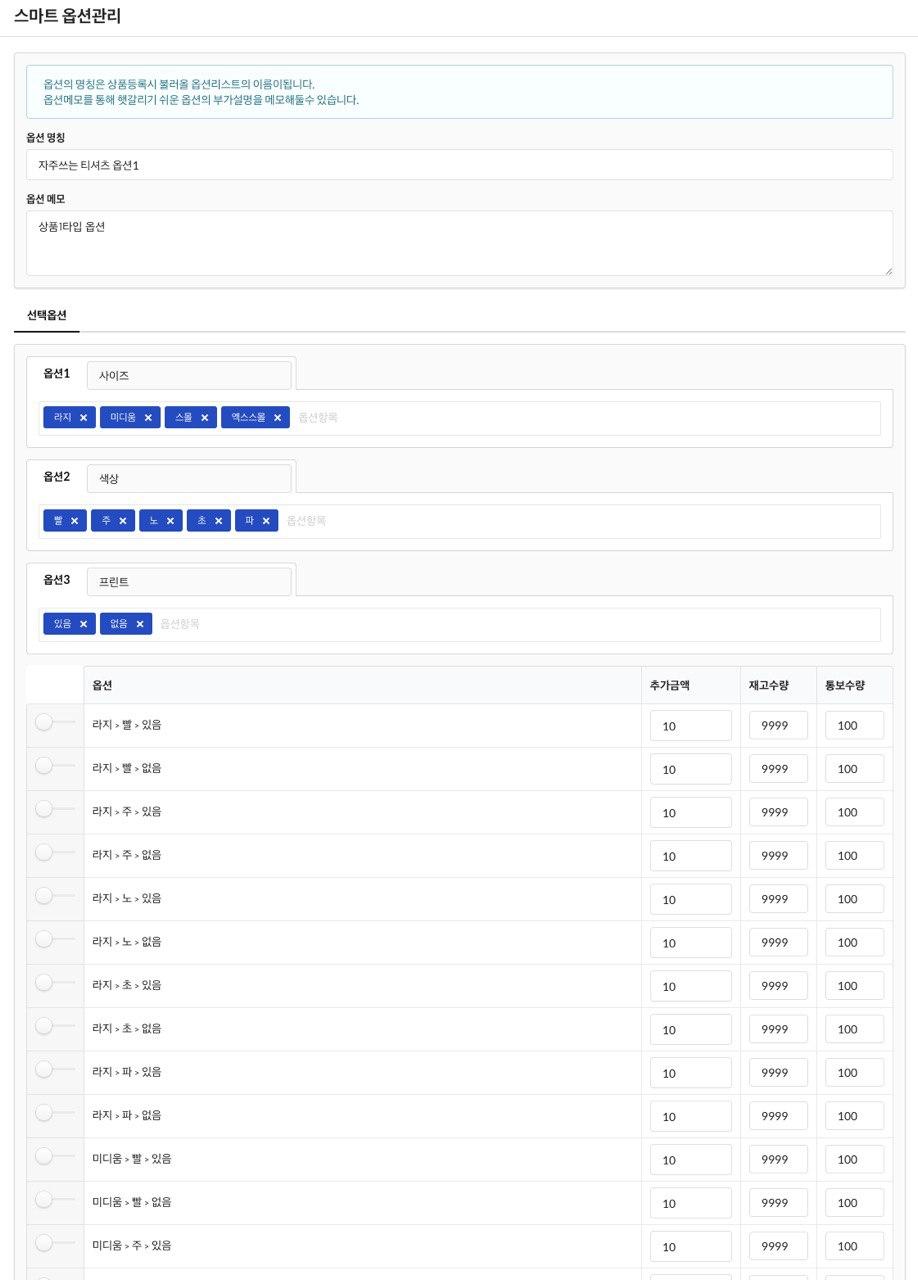Edit the 옵션2 name field 색상

point(189,479)
